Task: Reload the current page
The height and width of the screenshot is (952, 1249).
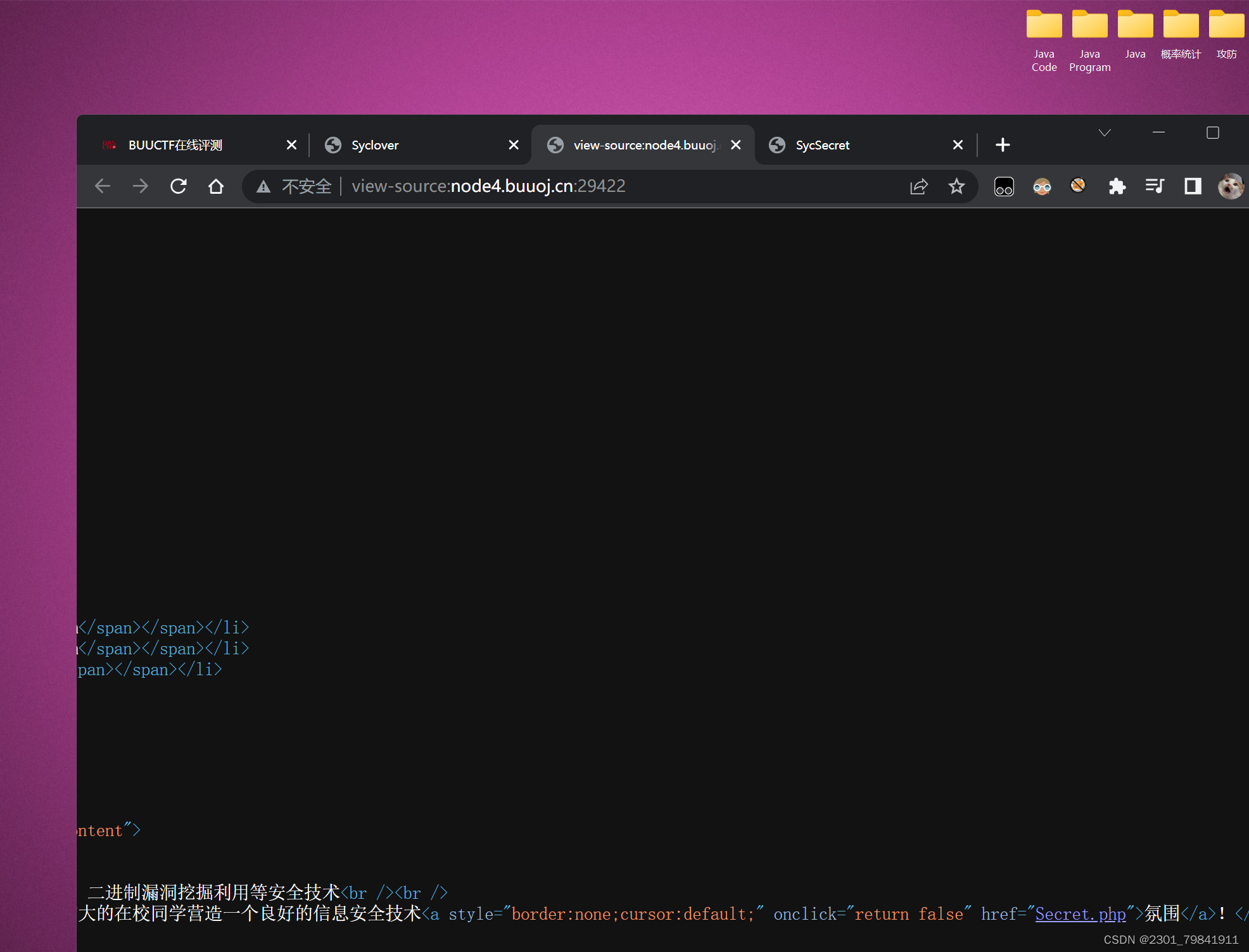Action: click(179, 186)
